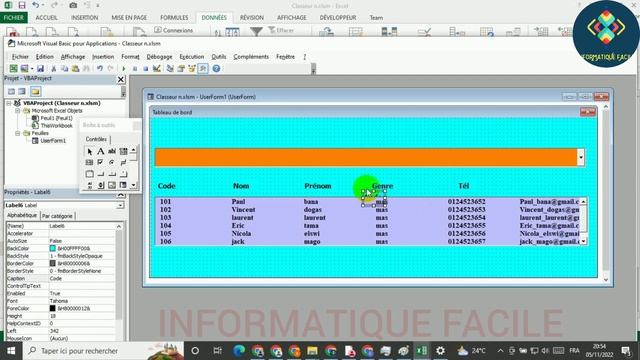Select the 'Prénom' label on the UserForm
This screenshot has height=360, width=640.
coord(318,186)
